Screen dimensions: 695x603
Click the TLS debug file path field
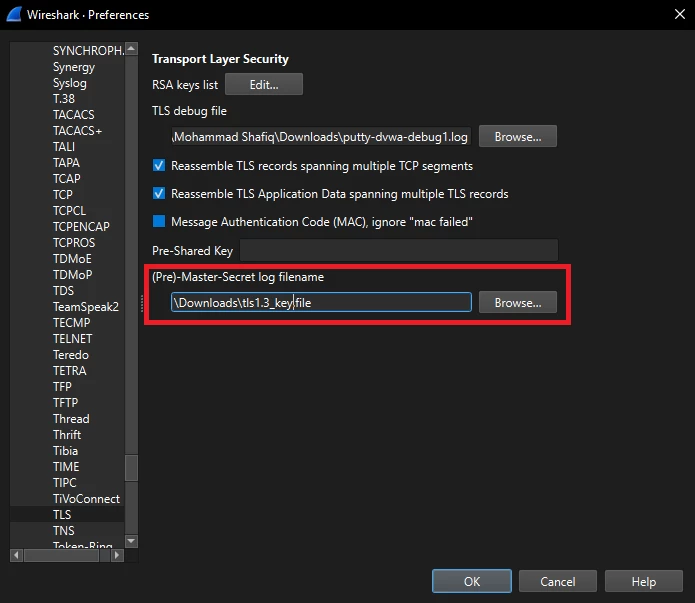(321, 137)
